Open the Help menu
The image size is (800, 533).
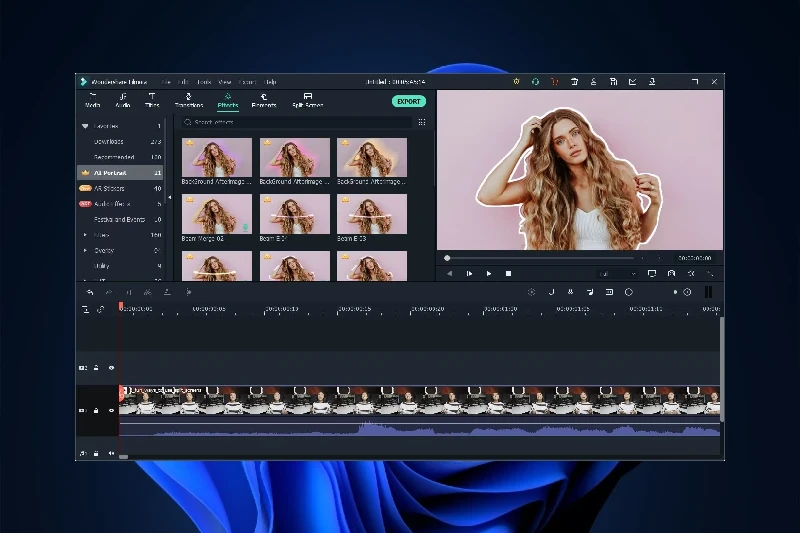tap(270, 82)
